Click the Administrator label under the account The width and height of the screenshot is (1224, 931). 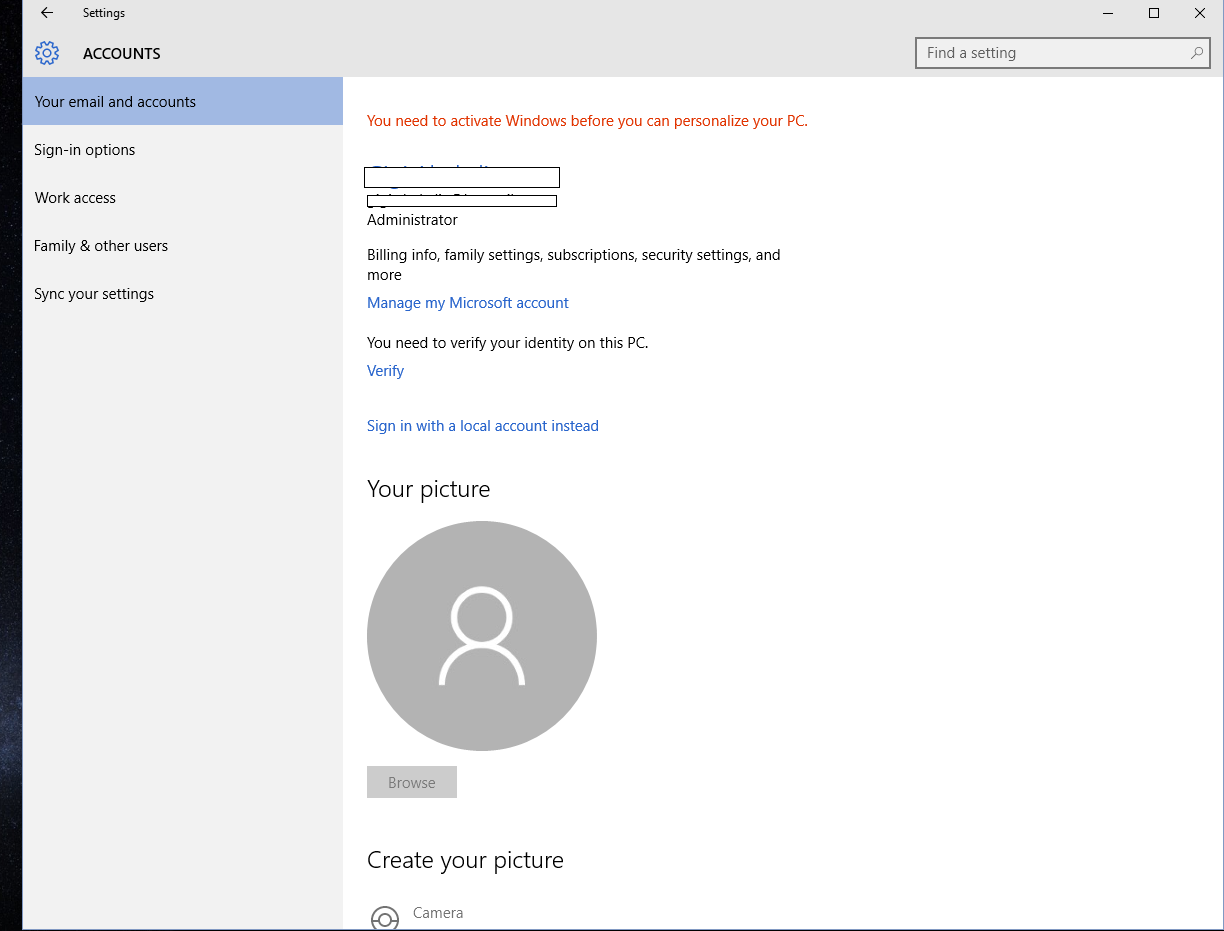click(412, 219)
